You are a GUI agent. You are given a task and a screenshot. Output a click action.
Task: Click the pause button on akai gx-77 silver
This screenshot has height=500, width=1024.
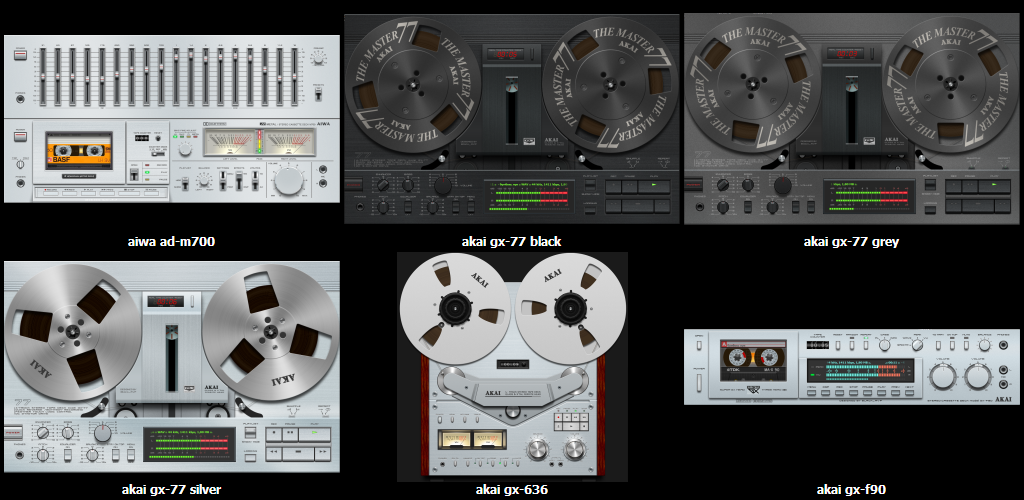[290, 435]
